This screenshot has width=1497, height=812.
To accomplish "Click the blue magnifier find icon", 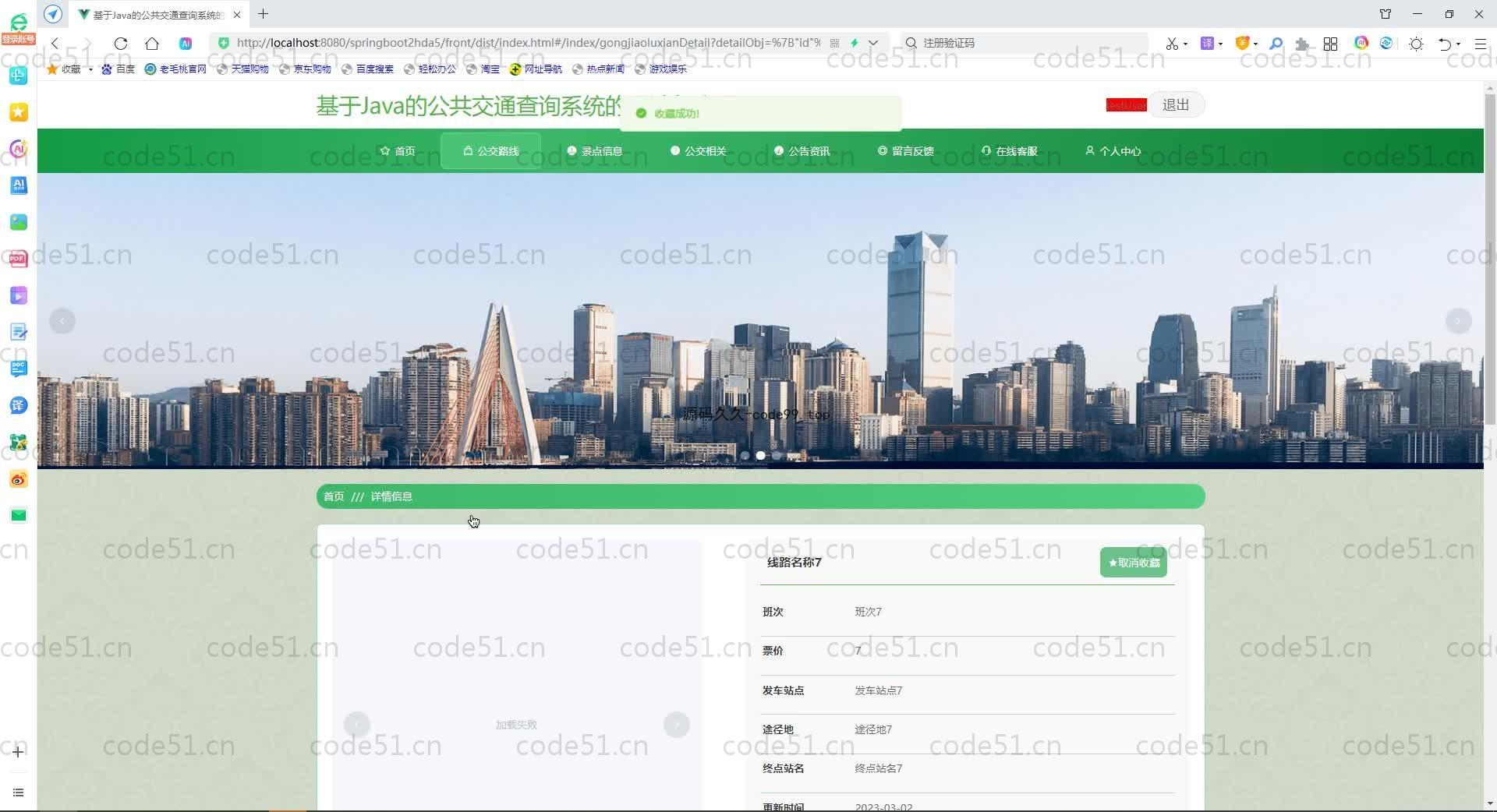I will [x=1276, y=44].
